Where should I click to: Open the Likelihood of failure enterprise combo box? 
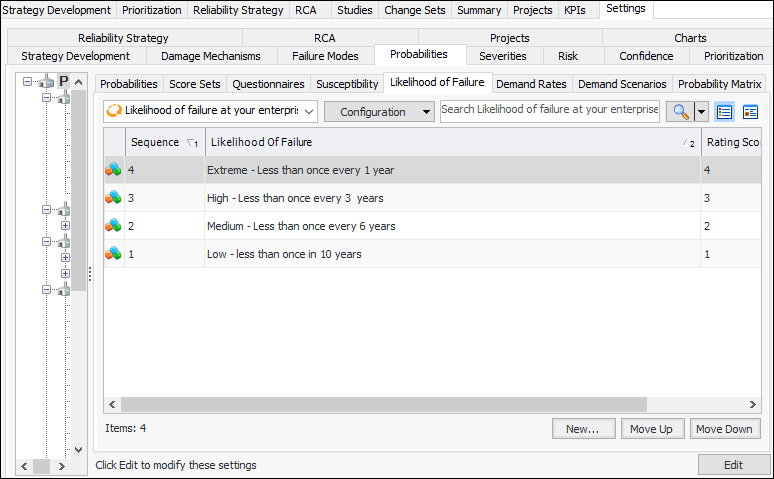210,112
